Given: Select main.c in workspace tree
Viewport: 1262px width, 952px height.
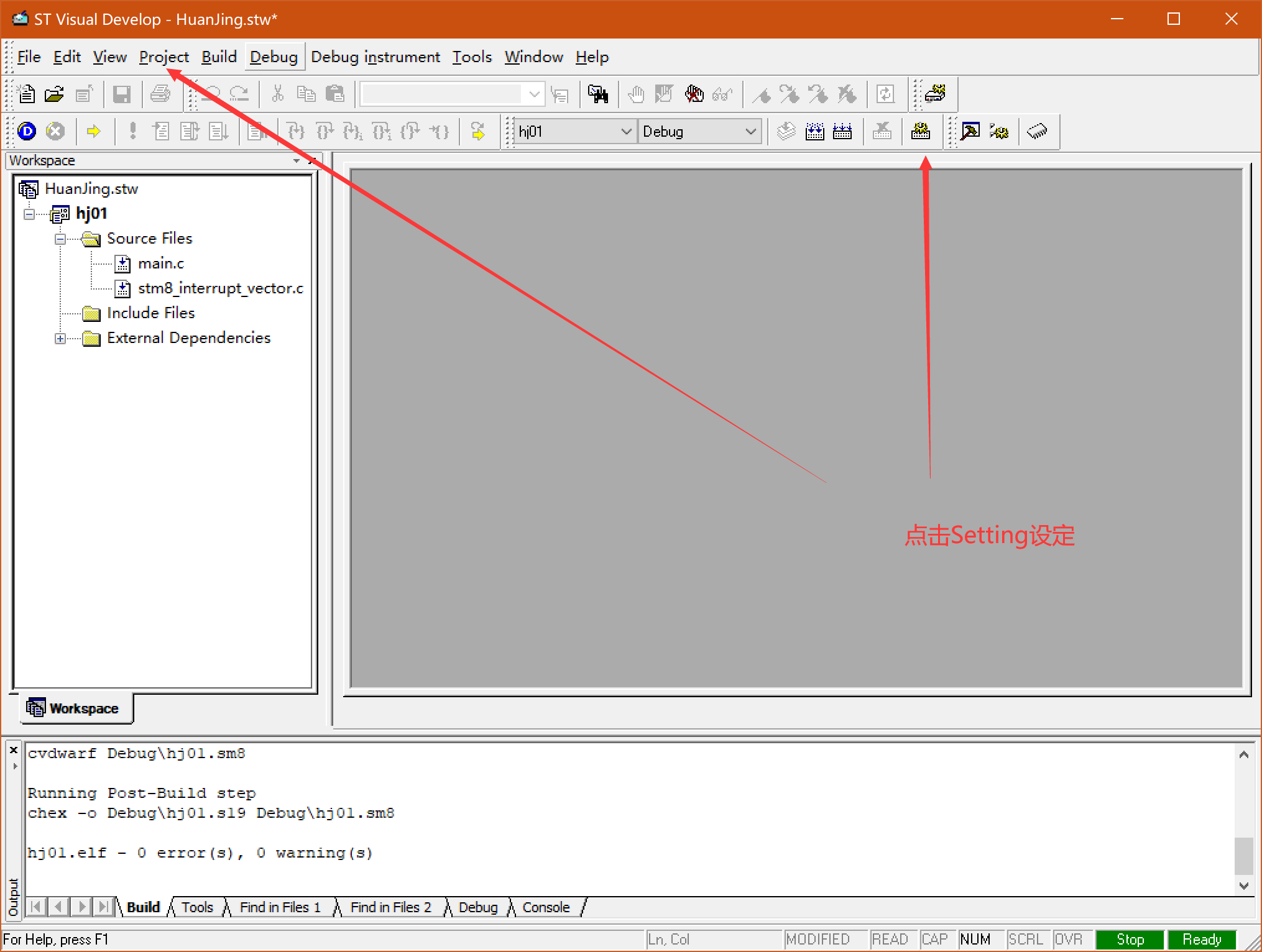Looking at the screenshot, I should coord(160,263).
